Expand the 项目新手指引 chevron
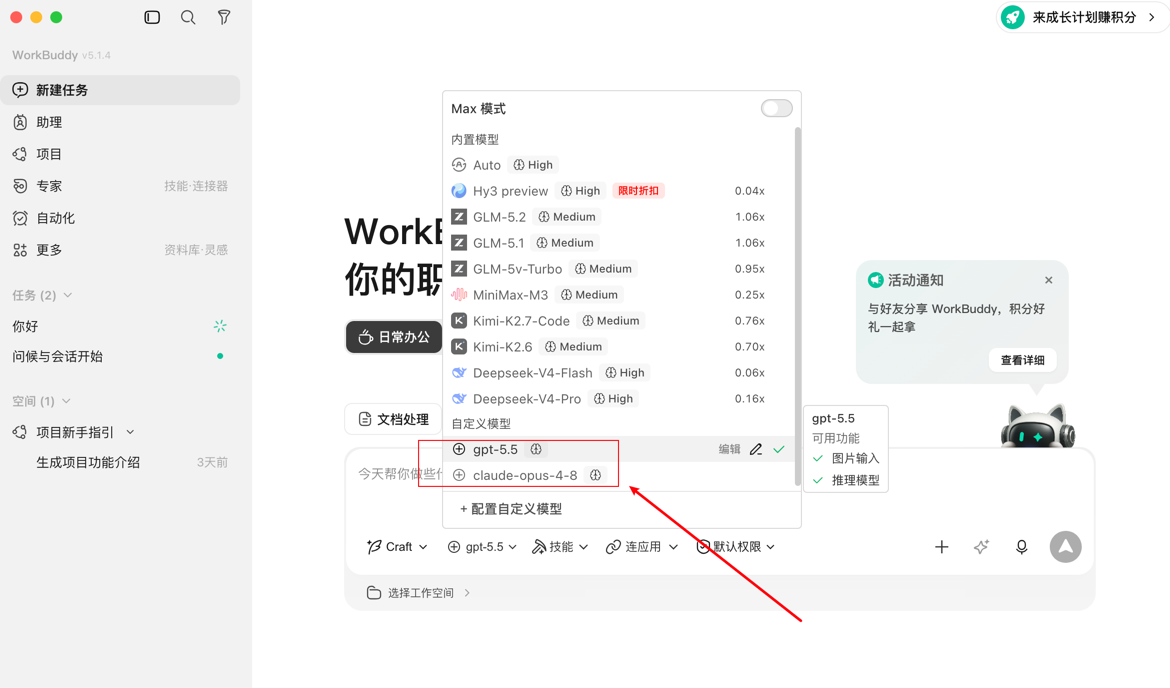Image resolution: width=1170 pixels, height=688 pixels. coord(131,432)
